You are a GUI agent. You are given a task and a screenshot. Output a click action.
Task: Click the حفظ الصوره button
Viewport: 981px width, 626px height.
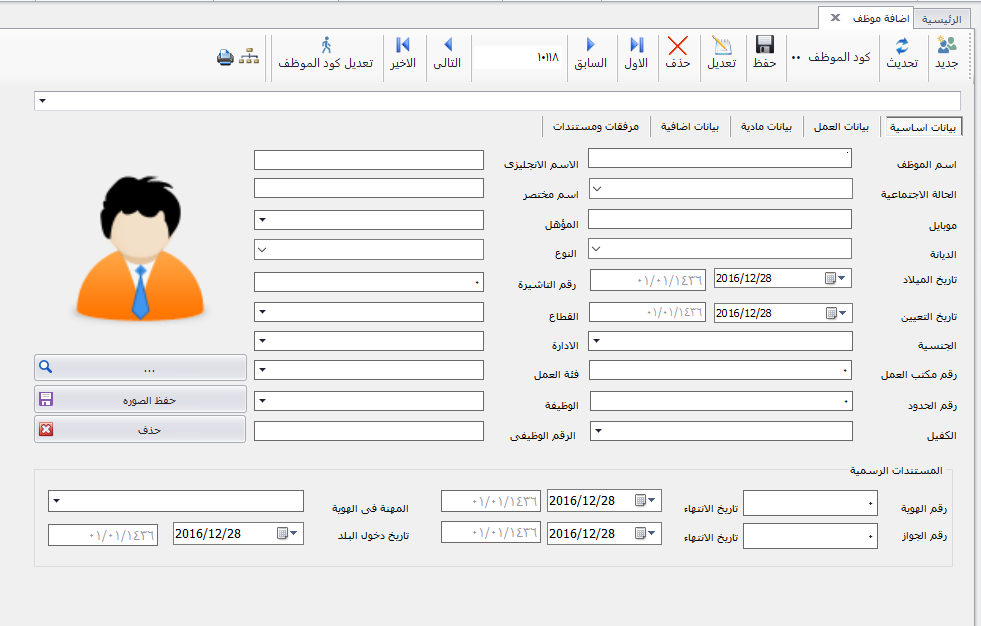[x=140, y=398]
